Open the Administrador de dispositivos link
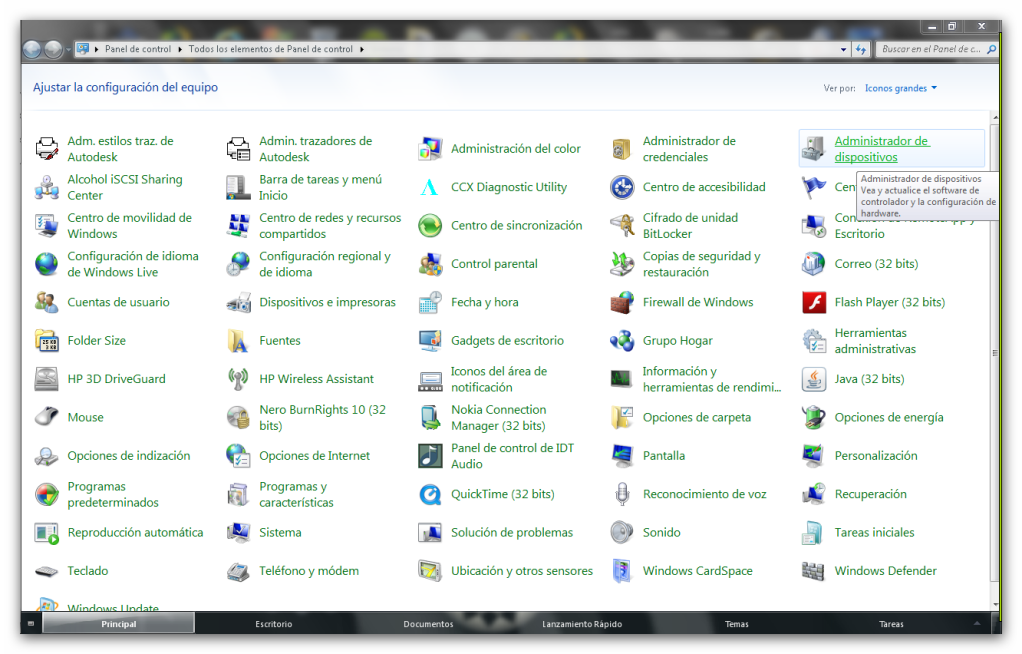Viewport: 1022px width, 654px height. pyautogui.click(x=882, y=149)
